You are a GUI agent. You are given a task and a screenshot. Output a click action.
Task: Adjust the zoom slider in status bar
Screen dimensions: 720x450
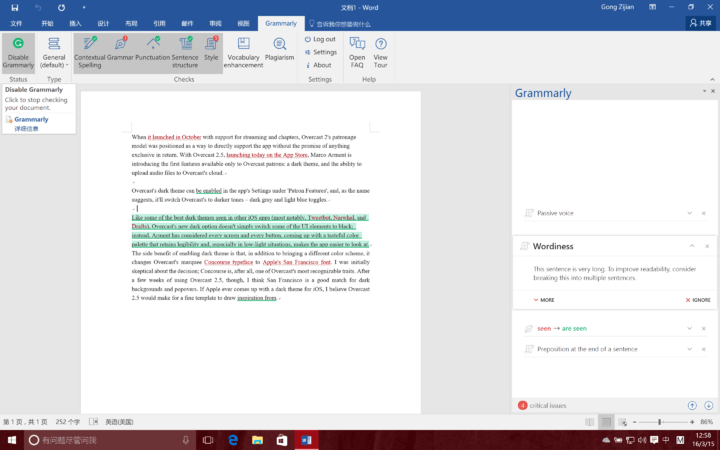(659, 422)
